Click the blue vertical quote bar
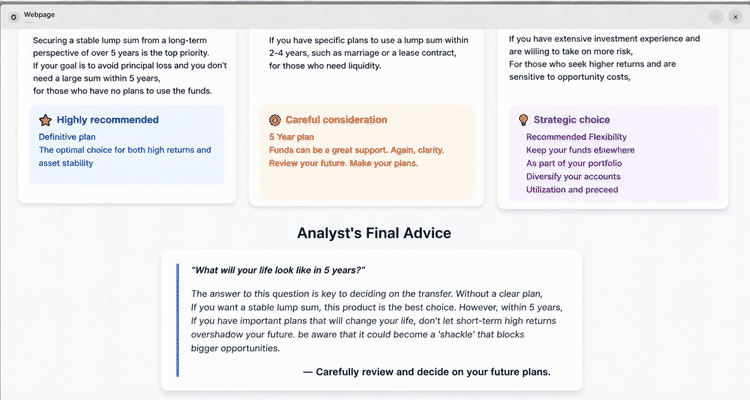 [x=177, y=320]
